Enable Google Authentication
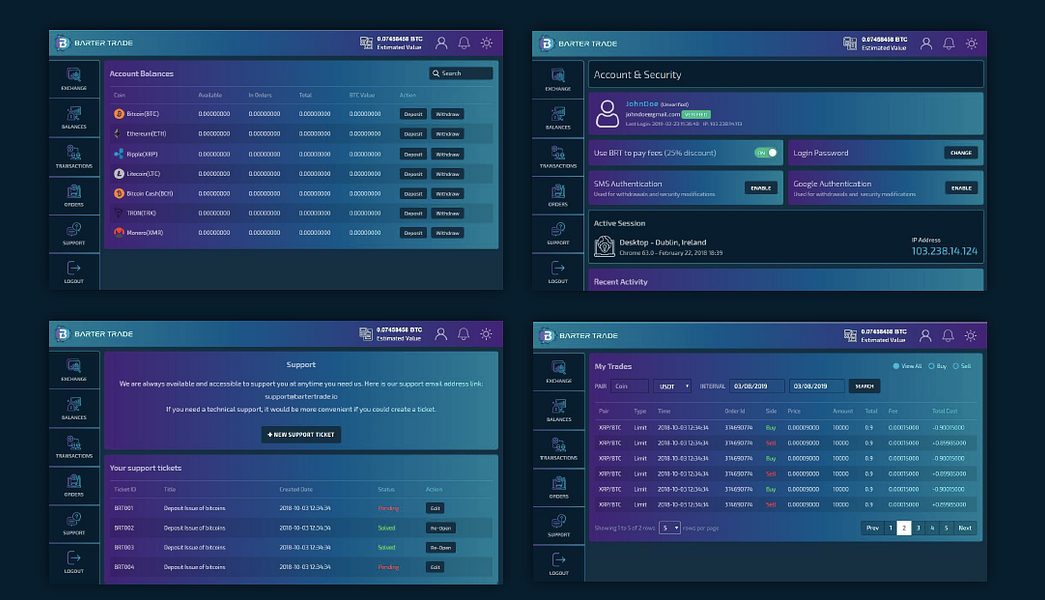 (961, 189)
